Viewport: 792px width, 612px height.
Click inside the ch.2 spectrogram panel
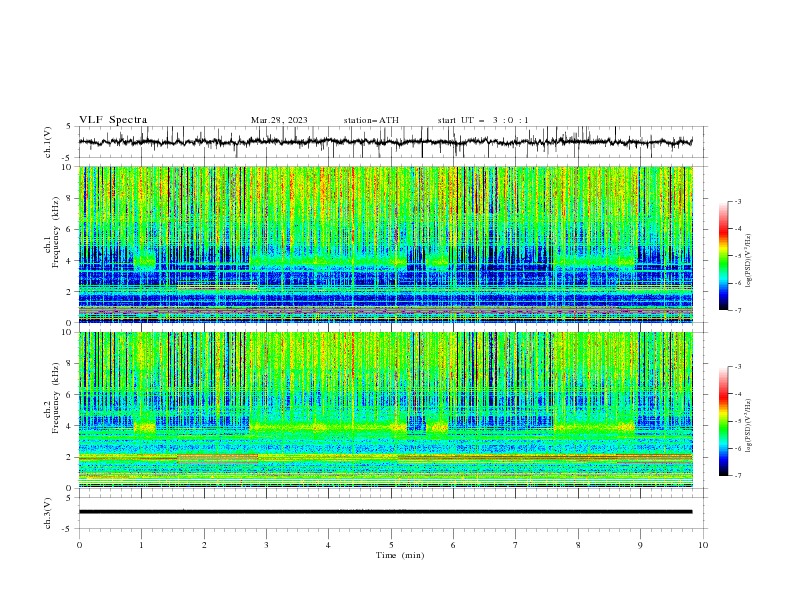tap(385, 410)
